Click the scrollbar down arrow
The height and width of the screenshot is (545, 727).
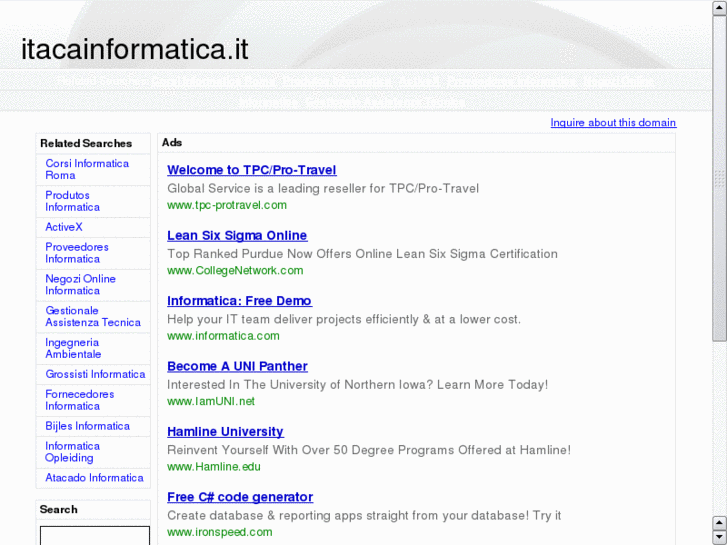click(x=719, y=538)
